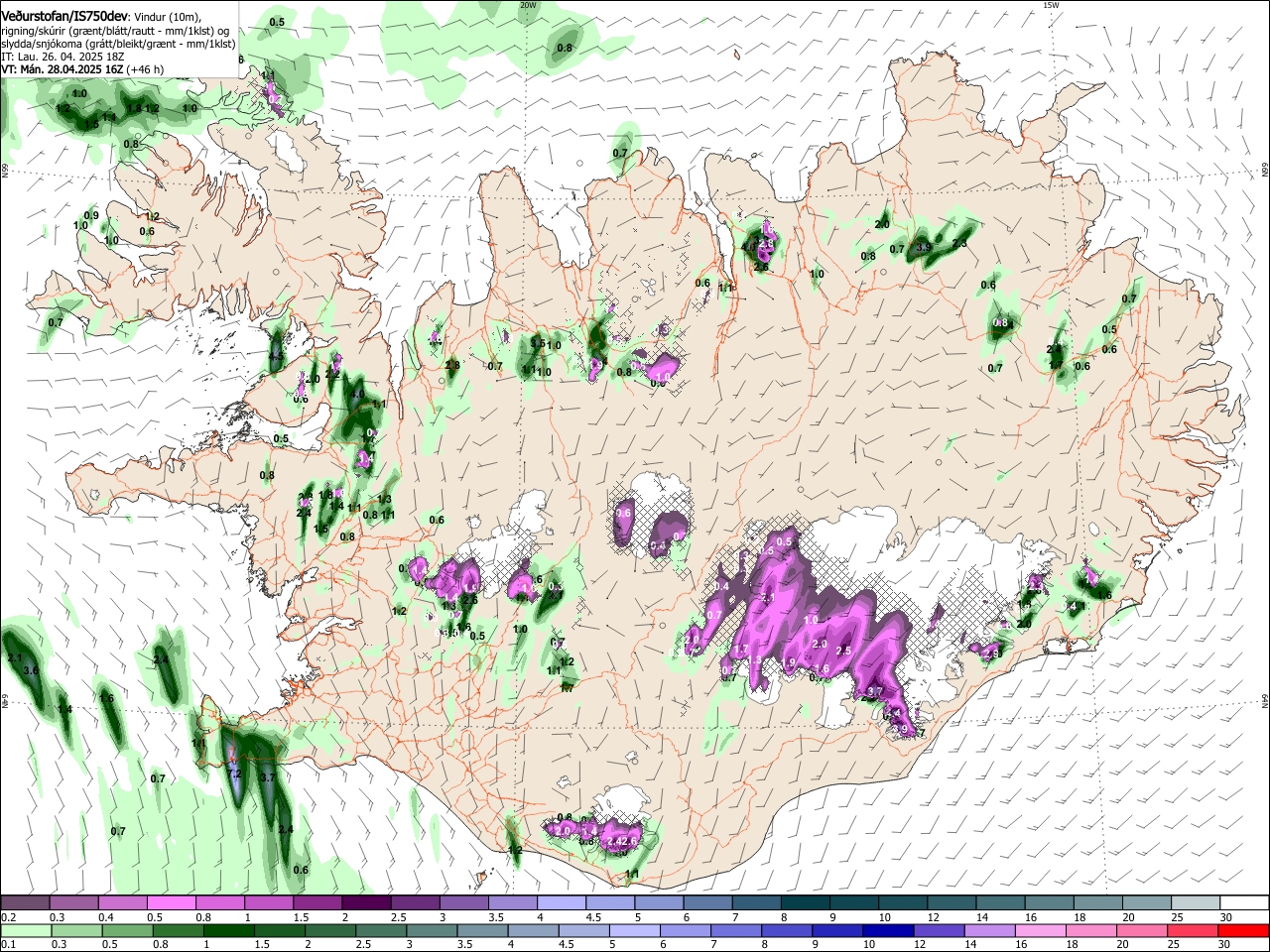The height and width of the screenshot is (952, 1270).
Task: Click the bright pink 0.5–0.8 snow legend swatch
Action: click(172, 903)
